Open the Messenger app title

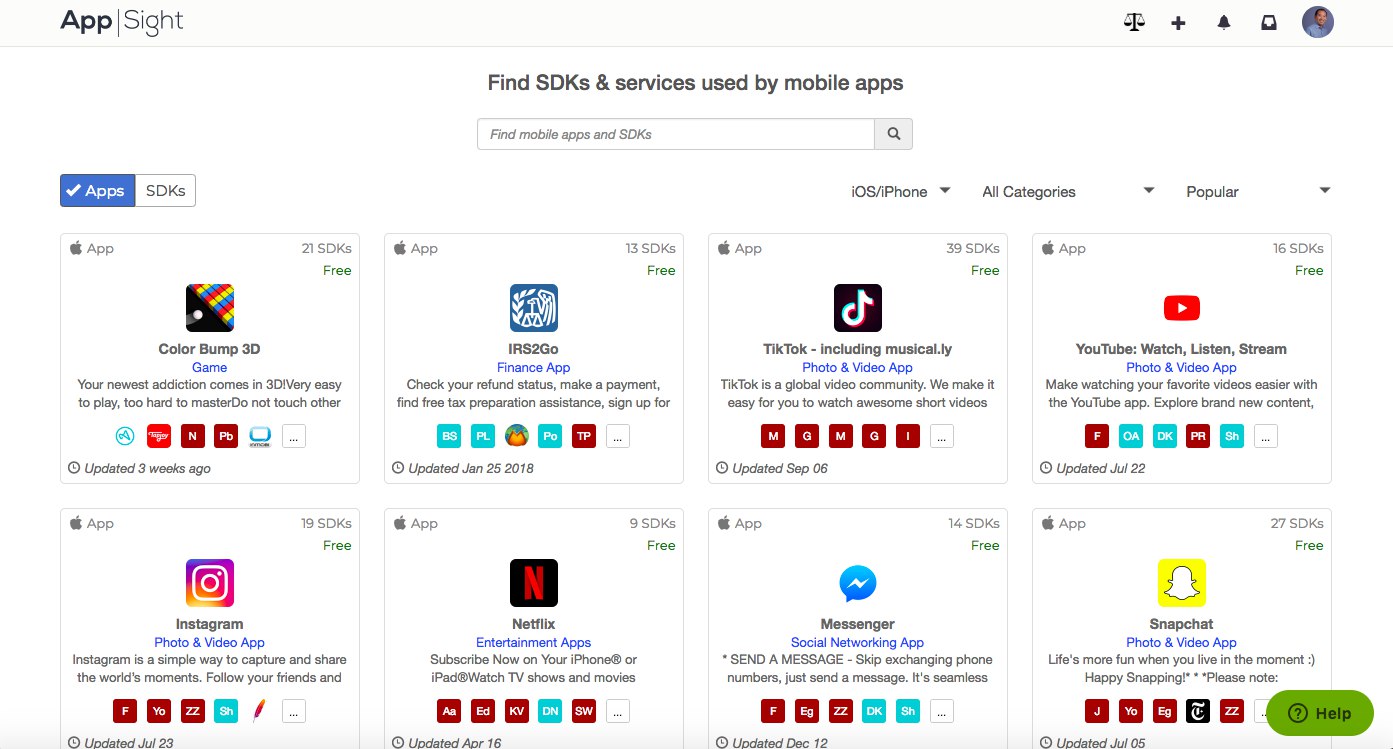tap(858, 624)
